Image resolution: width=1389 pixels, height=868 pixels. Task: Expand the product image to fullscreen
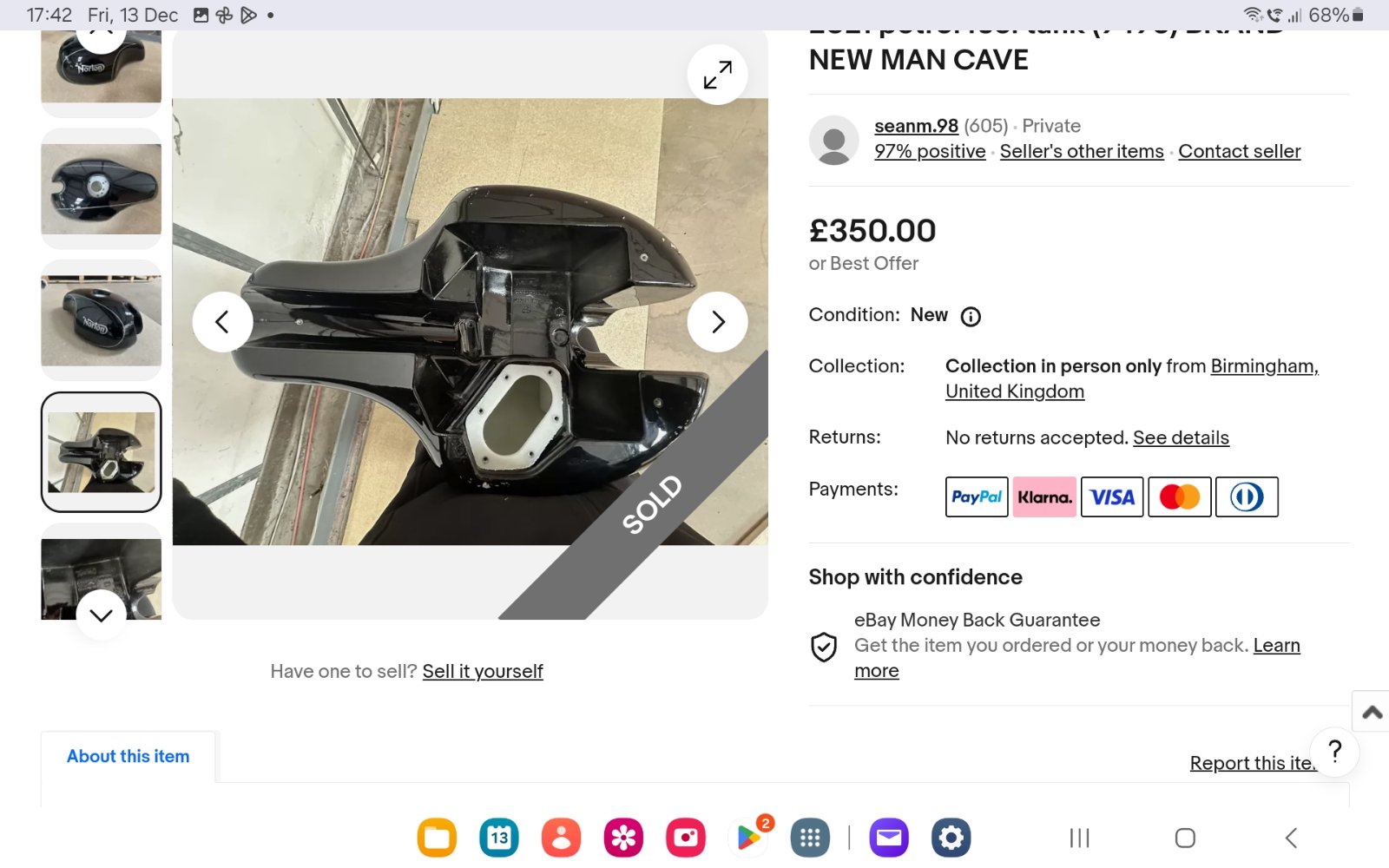[x=717, y=75]
